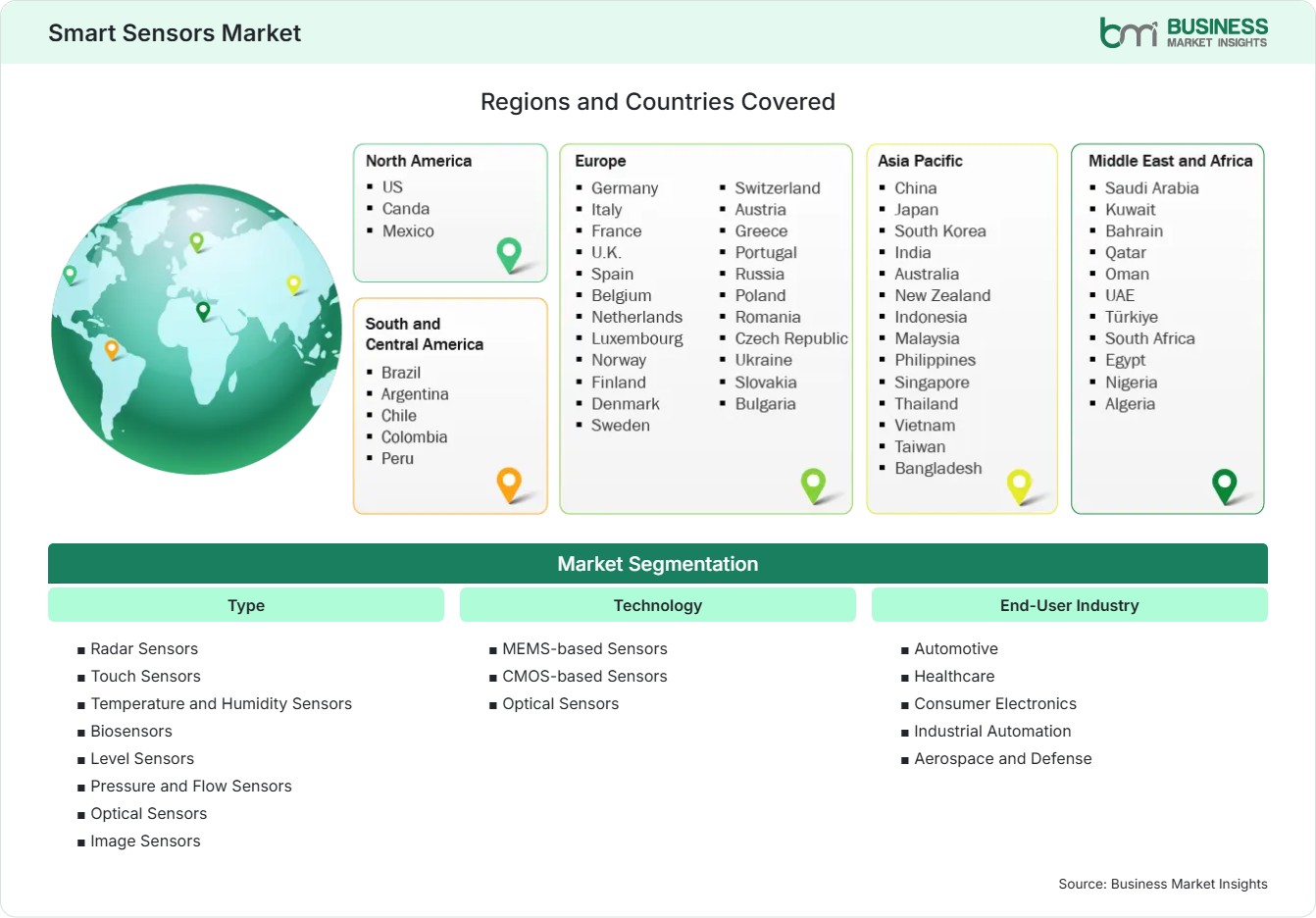
Task: Select Automotive under End-User Industry
Action: (x=956, y=648)
